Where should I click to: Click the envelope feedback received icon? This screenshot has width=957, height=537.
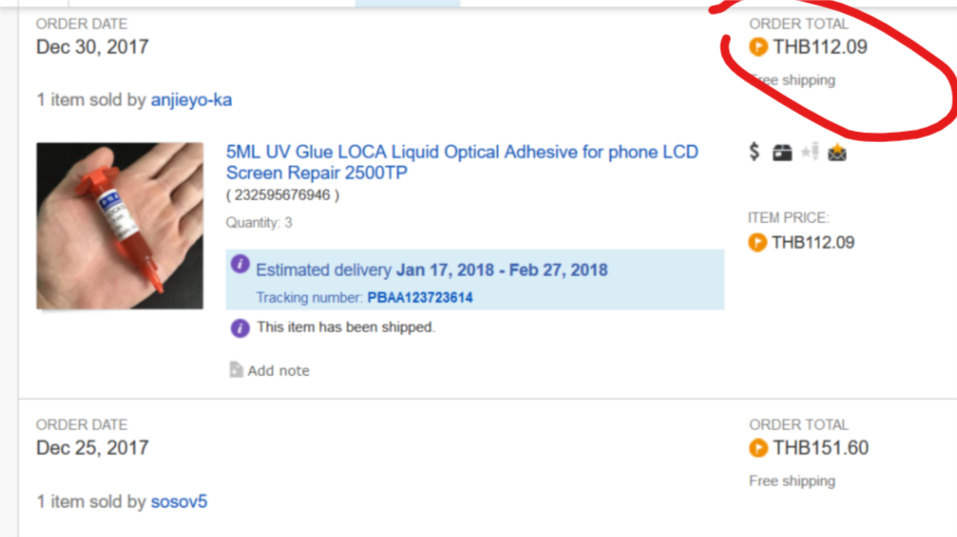click(x=837, y=152)
